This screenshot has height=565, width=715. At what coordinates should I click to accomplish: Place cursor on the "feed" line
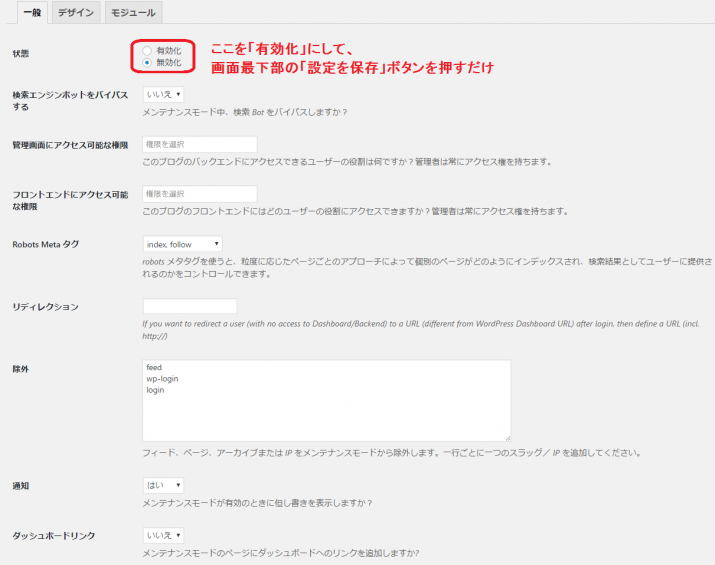tap(154, 368)
